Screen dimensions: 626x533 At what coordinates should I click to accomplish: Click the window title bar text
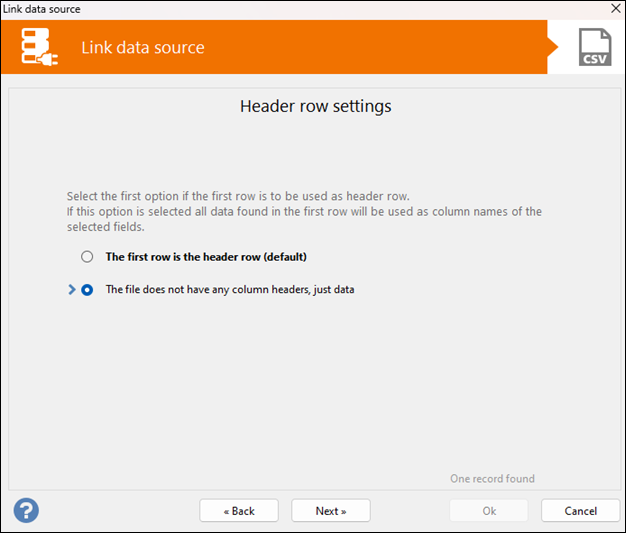tap(42, 9)
